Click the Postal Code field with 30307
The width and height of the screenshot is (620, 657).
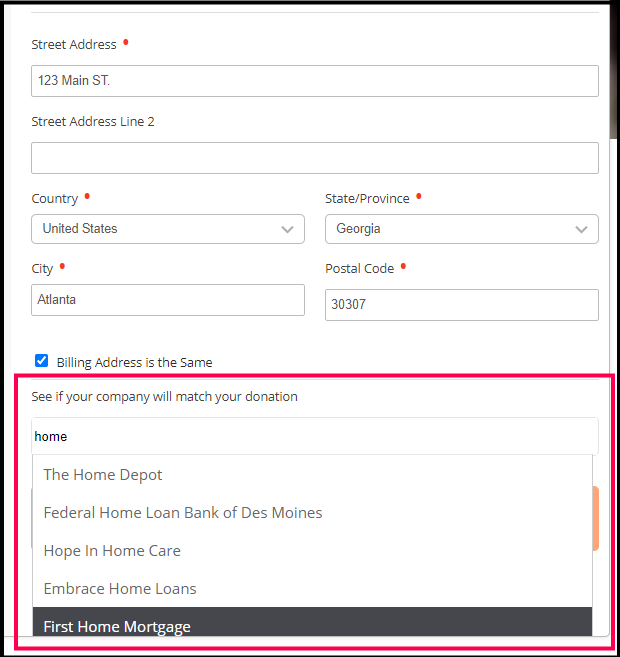click(x=462, y=305)
